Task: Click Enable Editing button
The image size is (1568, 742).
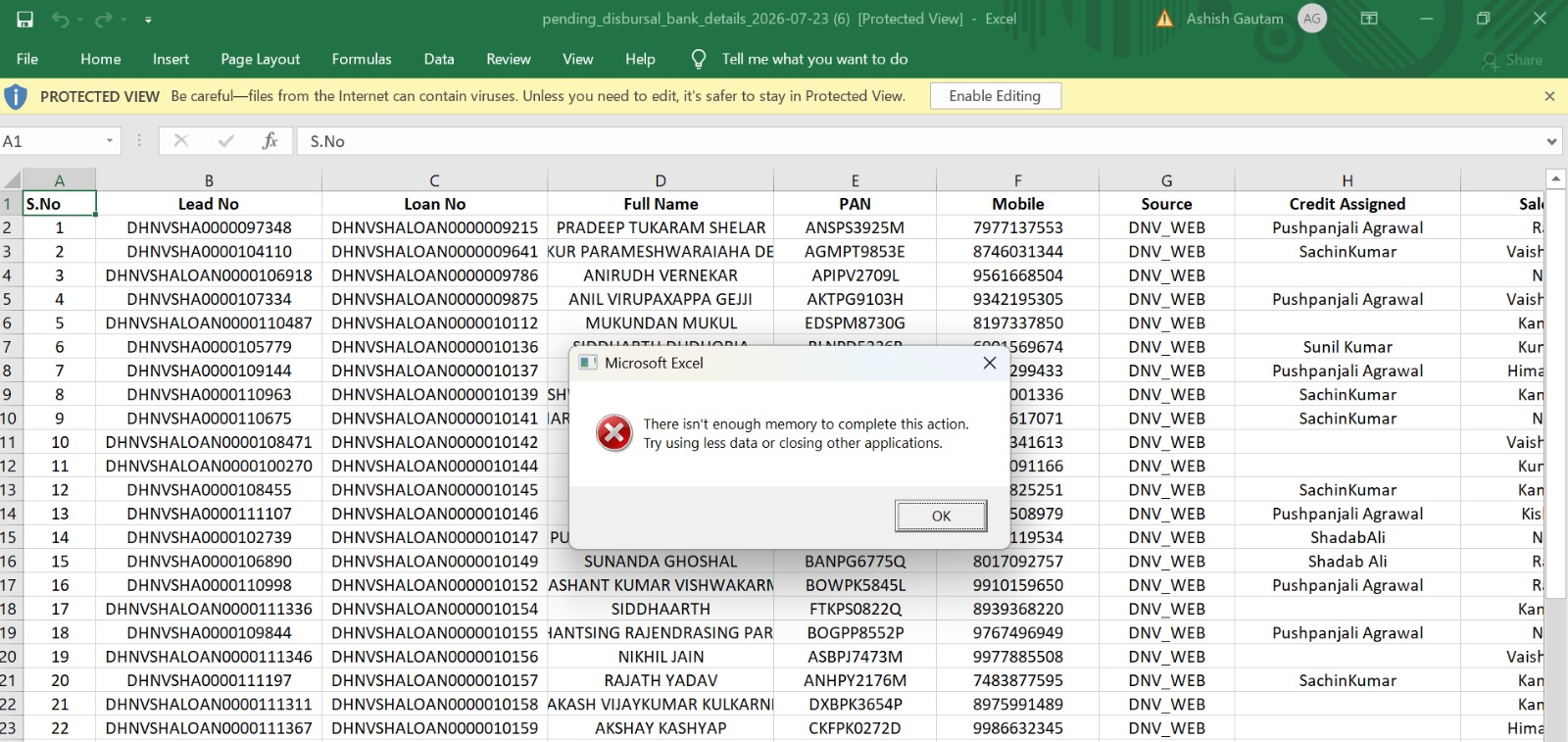Action: pos(995,96)
